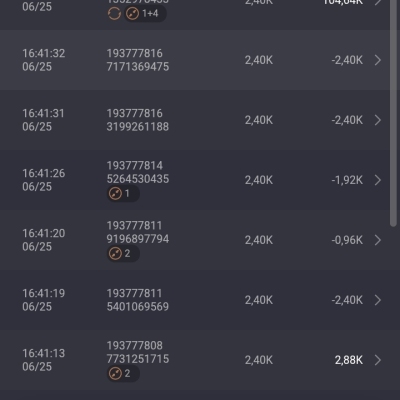
Task: Select round ID 7171369475
Action: click(138, 67)
